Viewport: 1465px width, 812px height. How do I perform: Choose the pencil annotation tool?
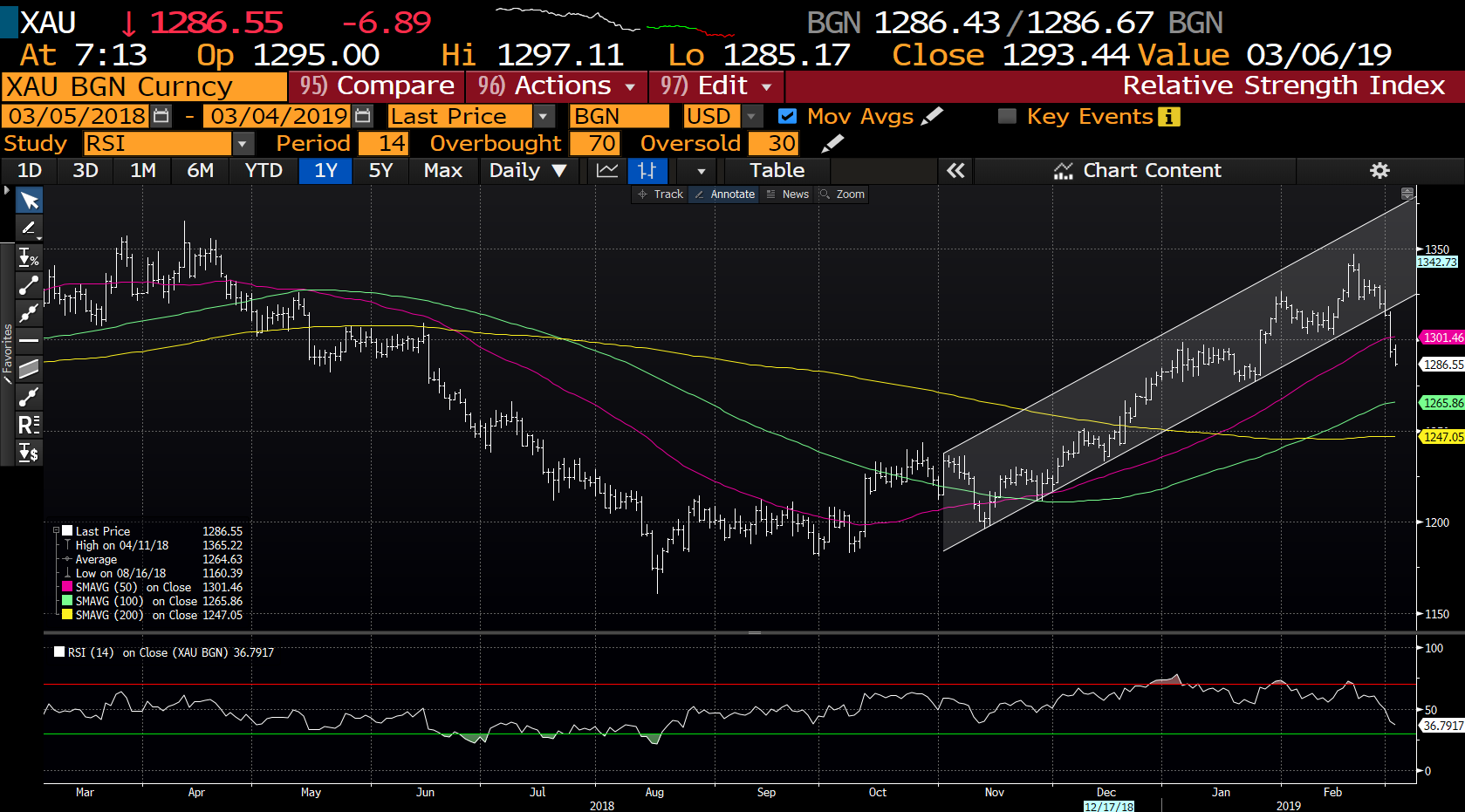pyautogui.click(x=29, y=229)
